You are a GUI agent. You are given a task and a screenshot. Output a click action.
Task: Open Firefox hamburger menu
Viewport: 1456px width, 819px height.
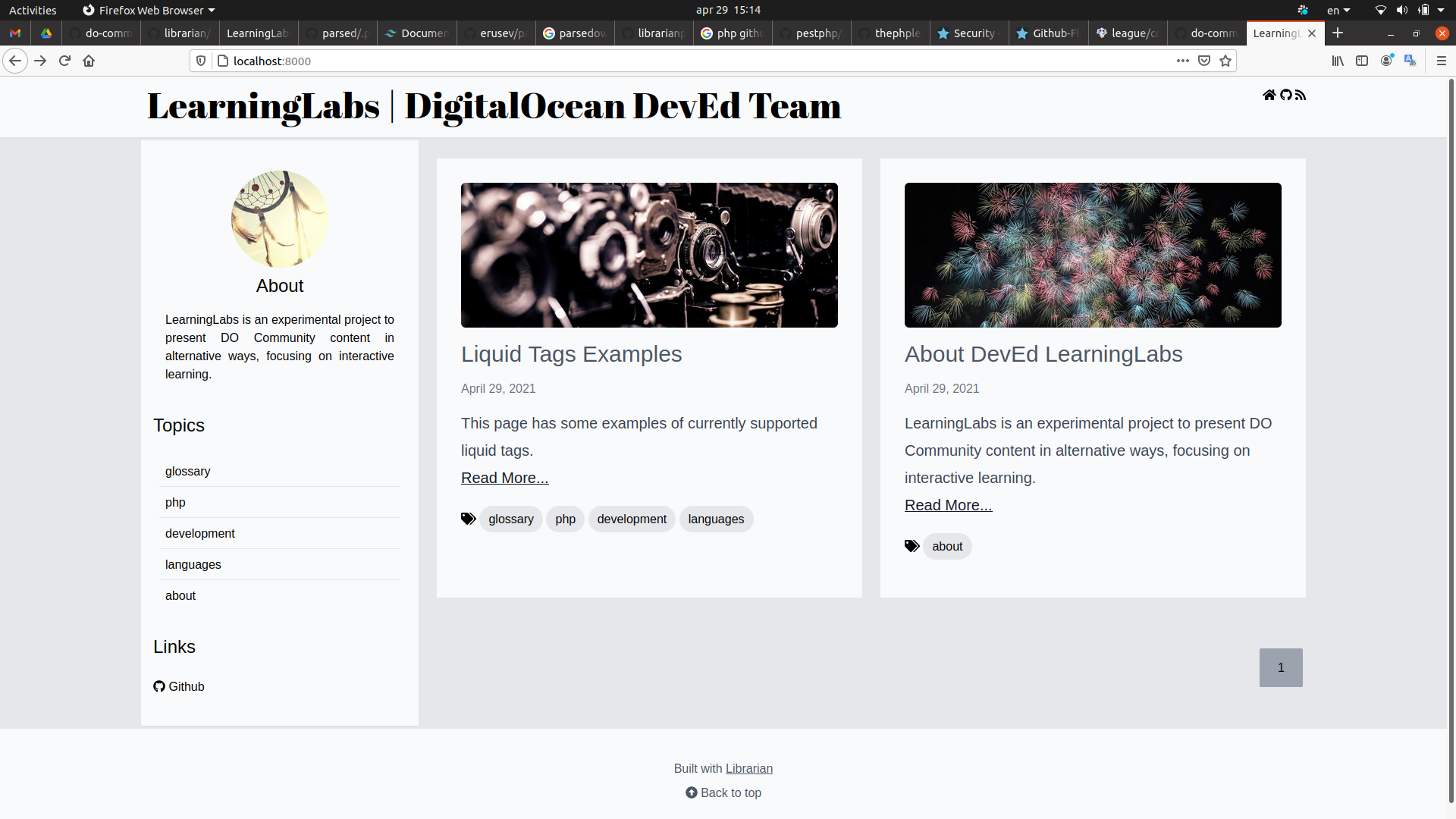(1442, 61)
